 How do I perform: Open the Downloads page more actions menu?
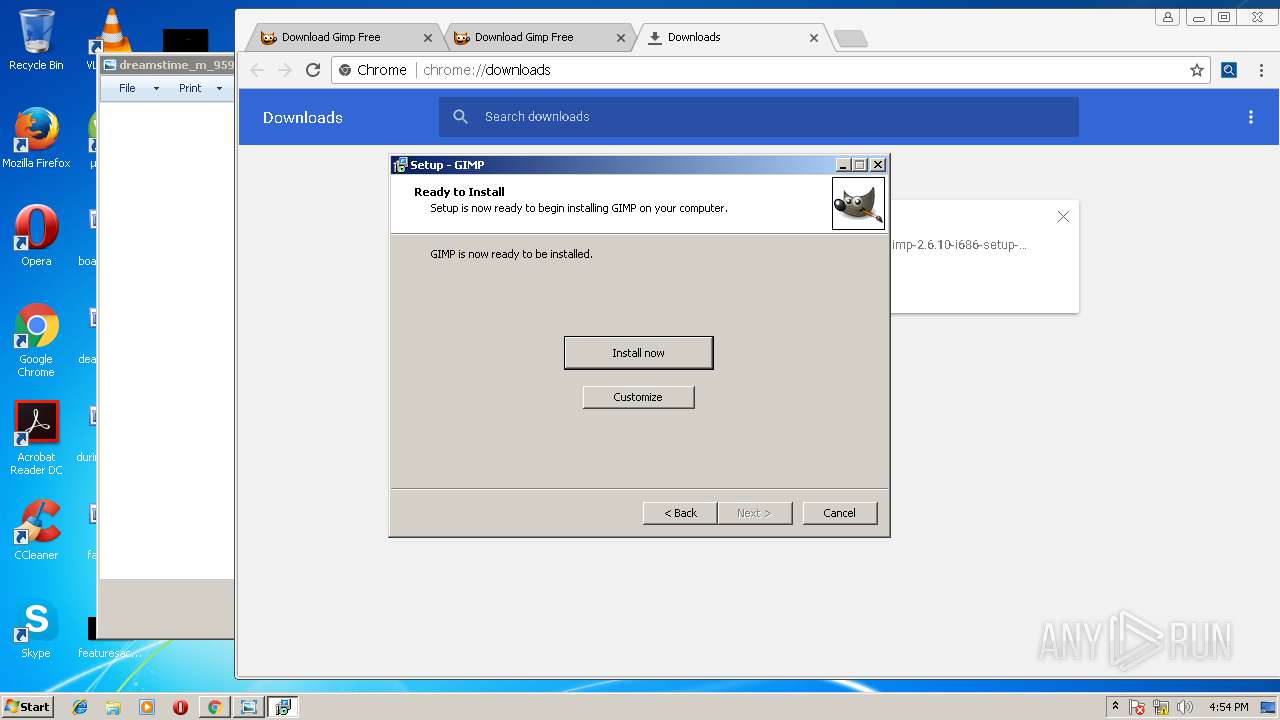[1250, 117]
